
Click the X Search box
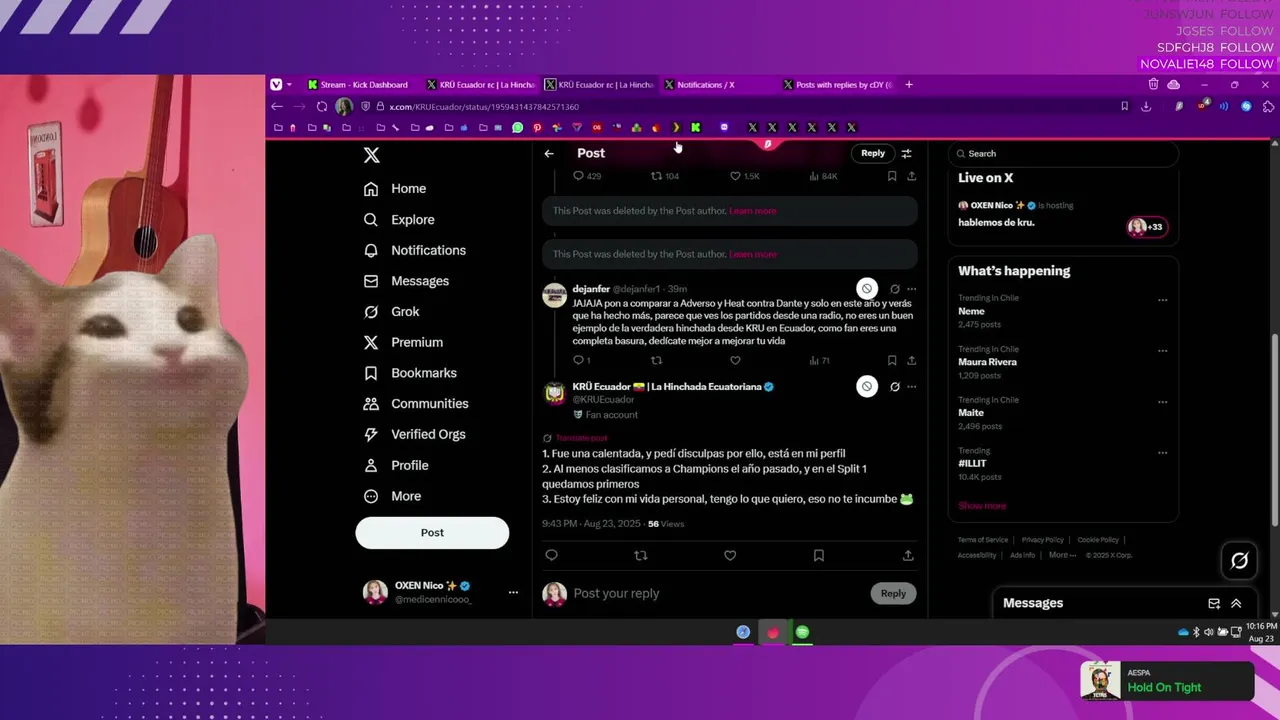[x=1063, y=154]
